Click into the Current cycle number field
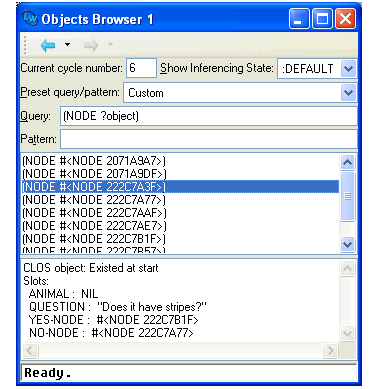Image resolution: width=379 pixels, height=389 pixels. point(141,68)
